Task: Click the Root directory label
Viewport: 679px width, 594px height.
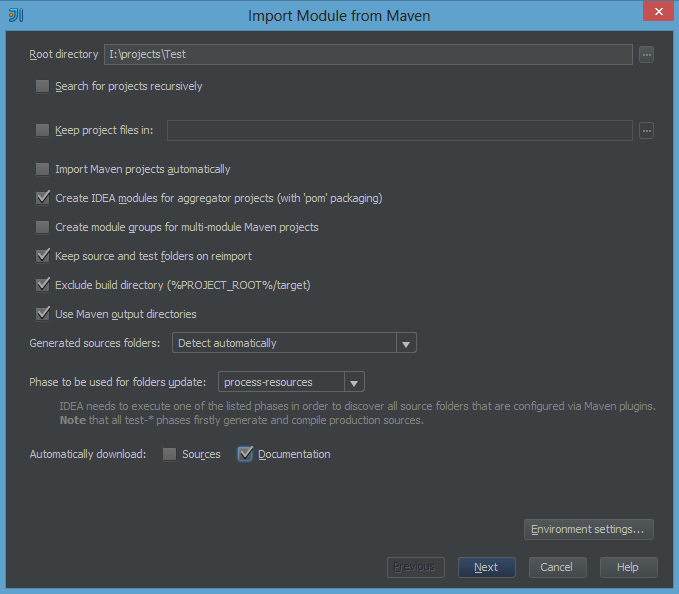Action: 64,55
